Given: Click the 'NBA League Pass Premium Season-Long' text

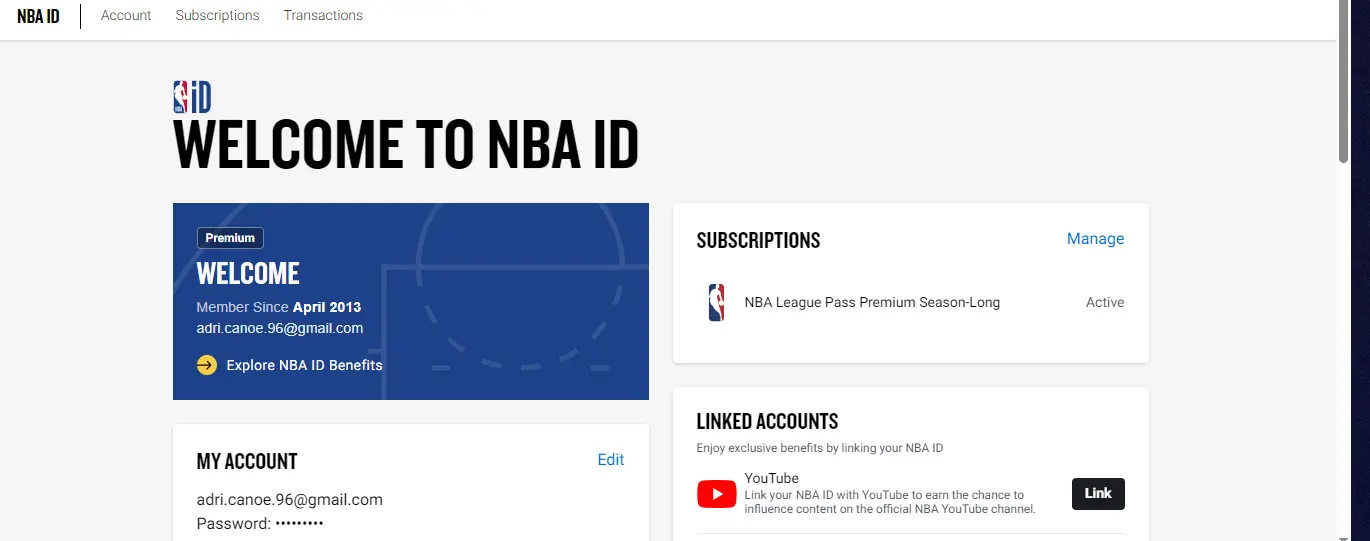Looking at the screenshot, I should pos(872,302).
